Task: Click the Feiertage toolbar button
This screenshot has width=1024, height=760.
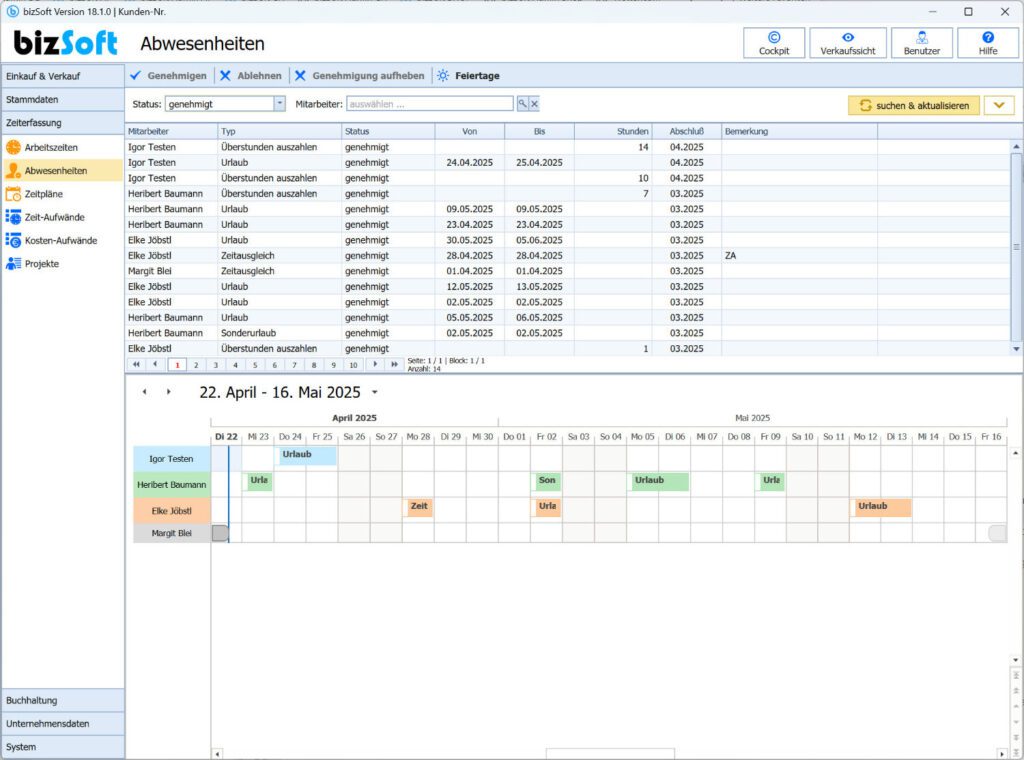Action: coord(469,76)
